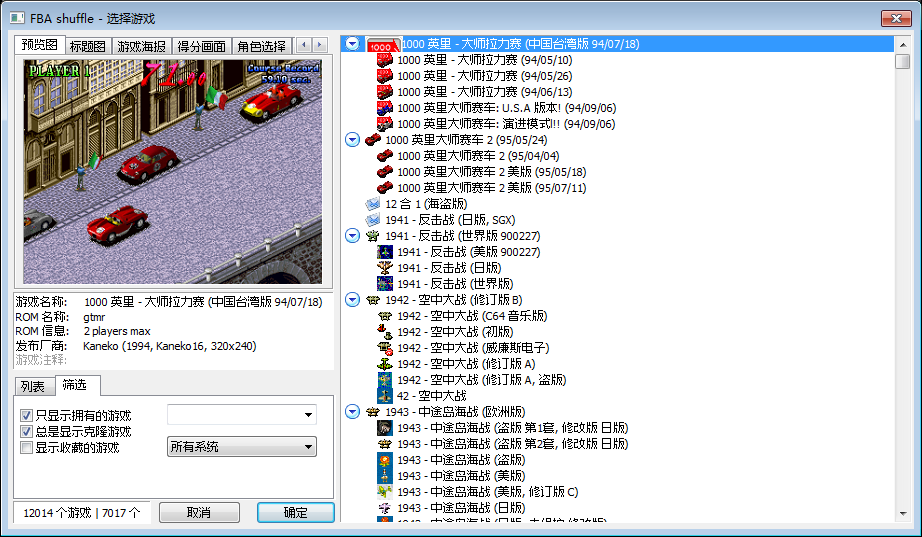Viewport: 922px width, 537px height.
Task: Collapse the 1942 - 空中大战 (修订版 B) group
Action: coord(352,300)
